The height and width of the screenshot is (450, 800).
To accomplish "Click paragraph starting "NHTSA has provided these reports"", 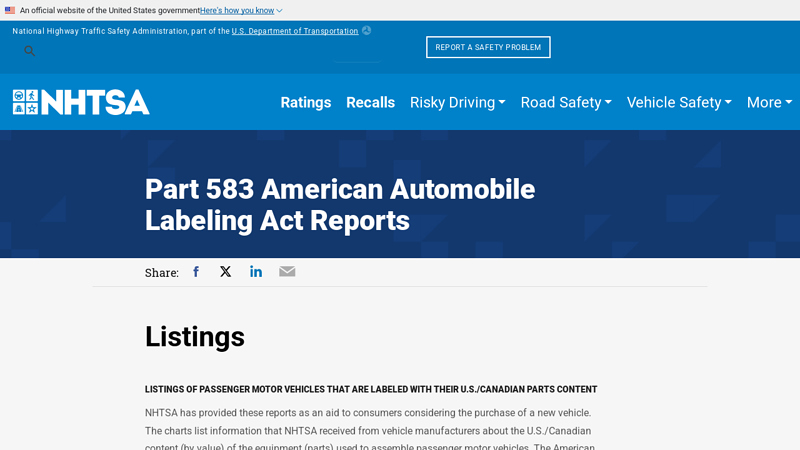I will coord(371,431).
